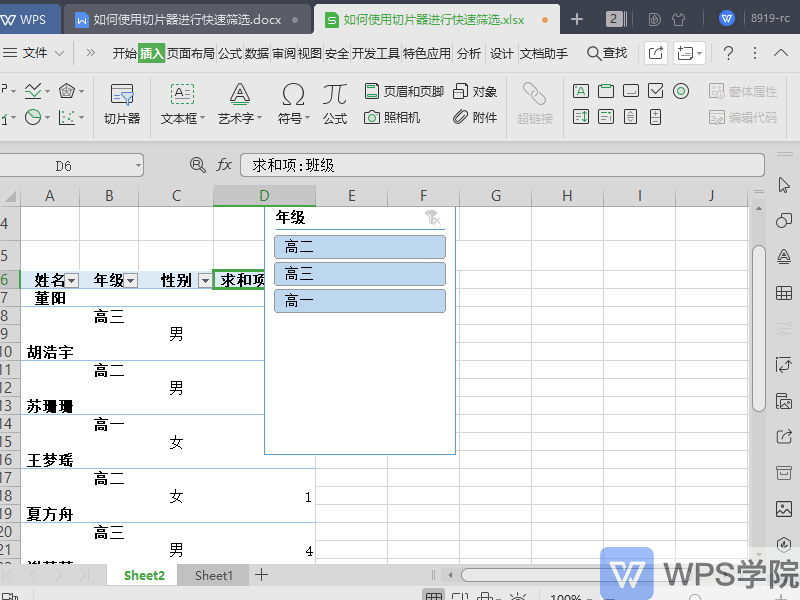Click the formula bar input field
Screen dimensions: 800x600
click(502, 165)
